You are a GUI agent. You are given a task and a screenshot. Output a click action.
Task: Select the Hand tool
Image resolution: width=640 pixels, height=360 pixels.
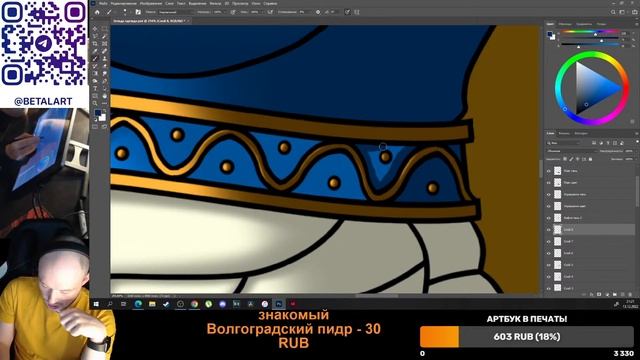click(x=104, y=96)
